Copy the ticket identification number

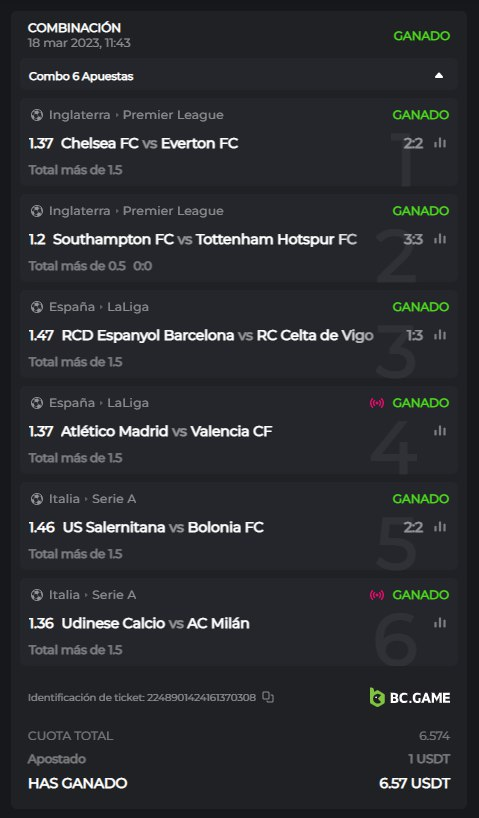coord(268,697)
